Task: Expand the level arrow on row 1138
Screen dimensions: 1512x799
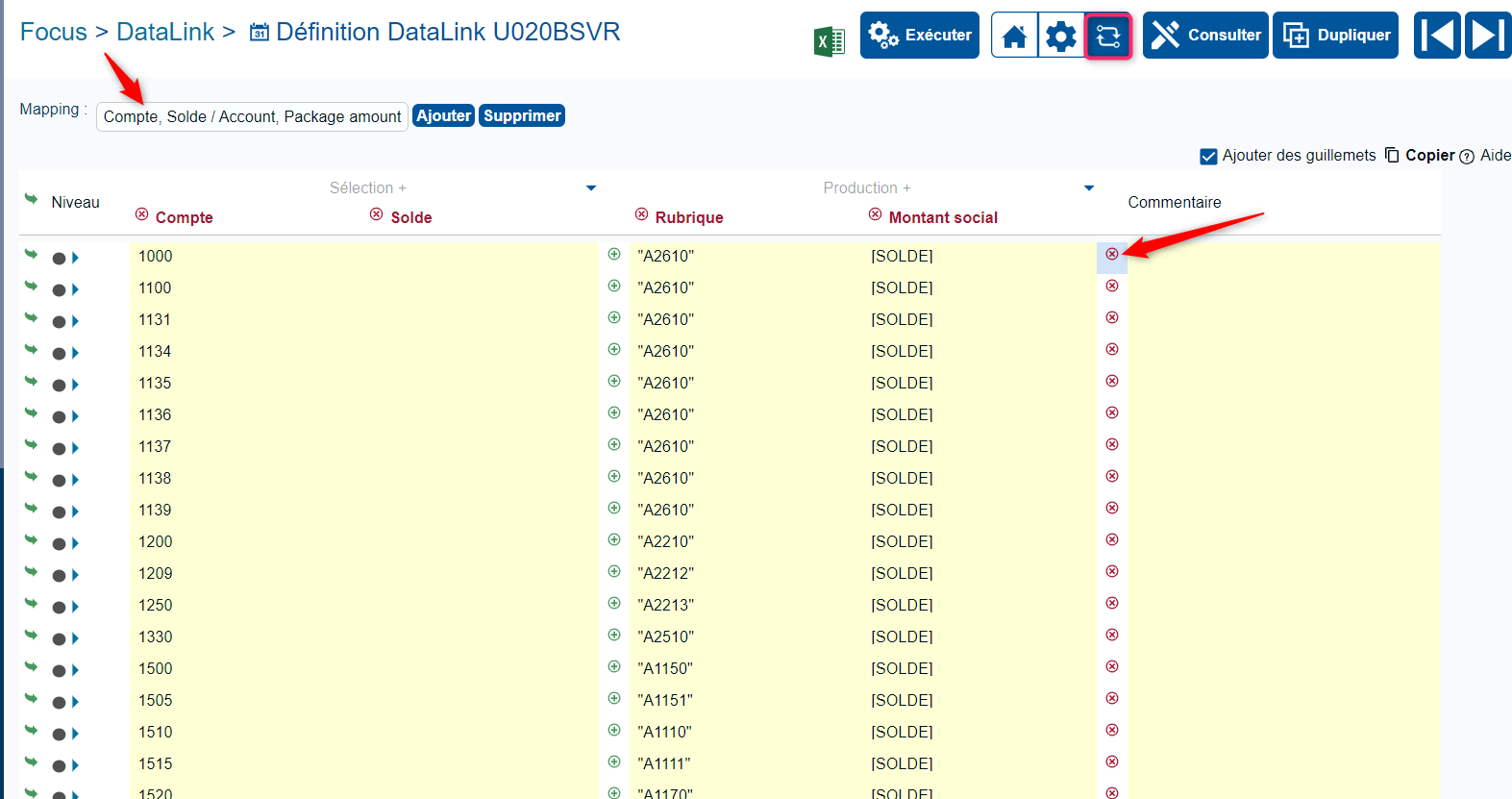Action: point(75,480)
